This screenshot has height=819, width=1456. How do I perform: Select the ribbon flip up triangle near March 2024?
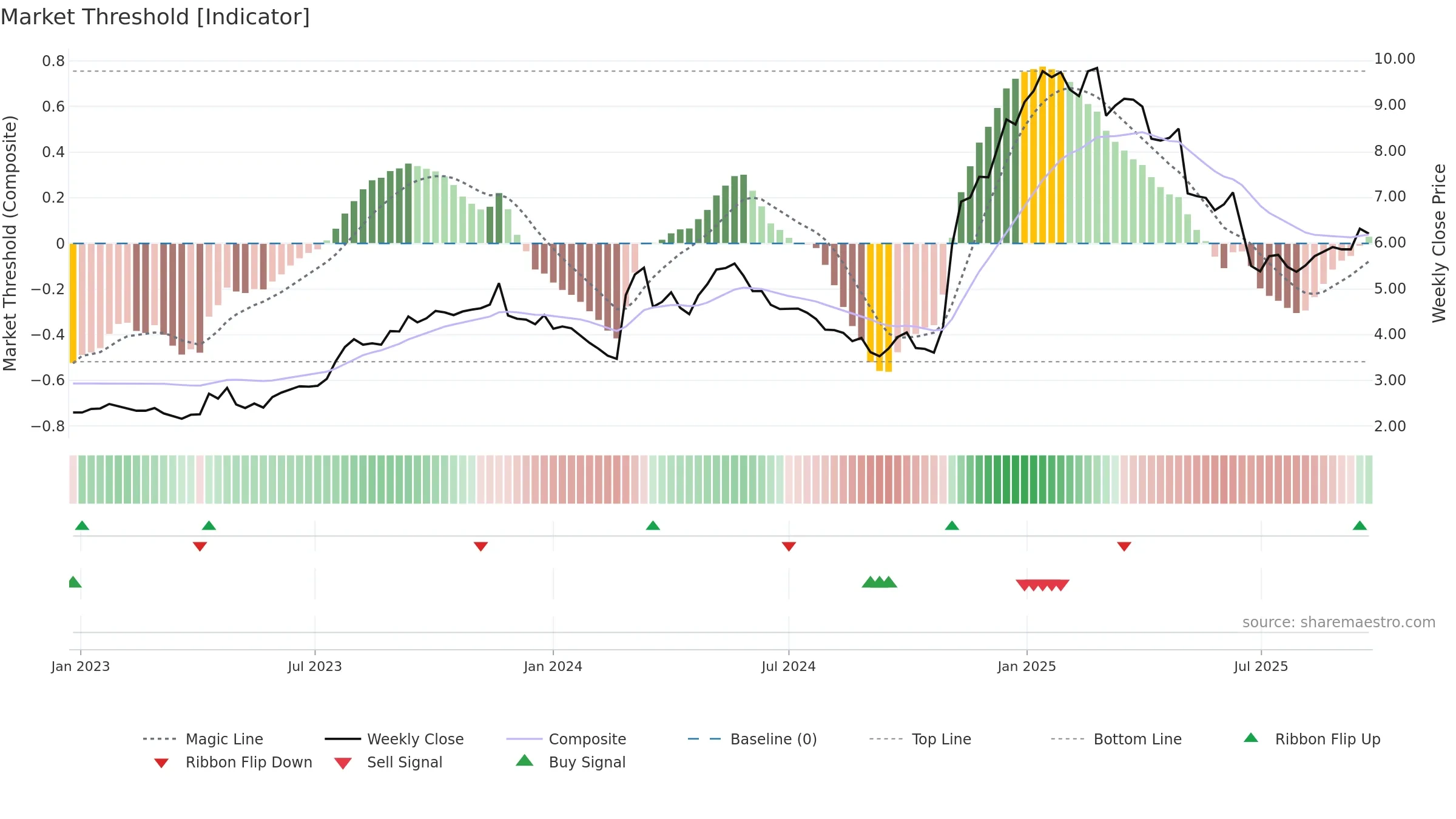click(x=653, y=525)
